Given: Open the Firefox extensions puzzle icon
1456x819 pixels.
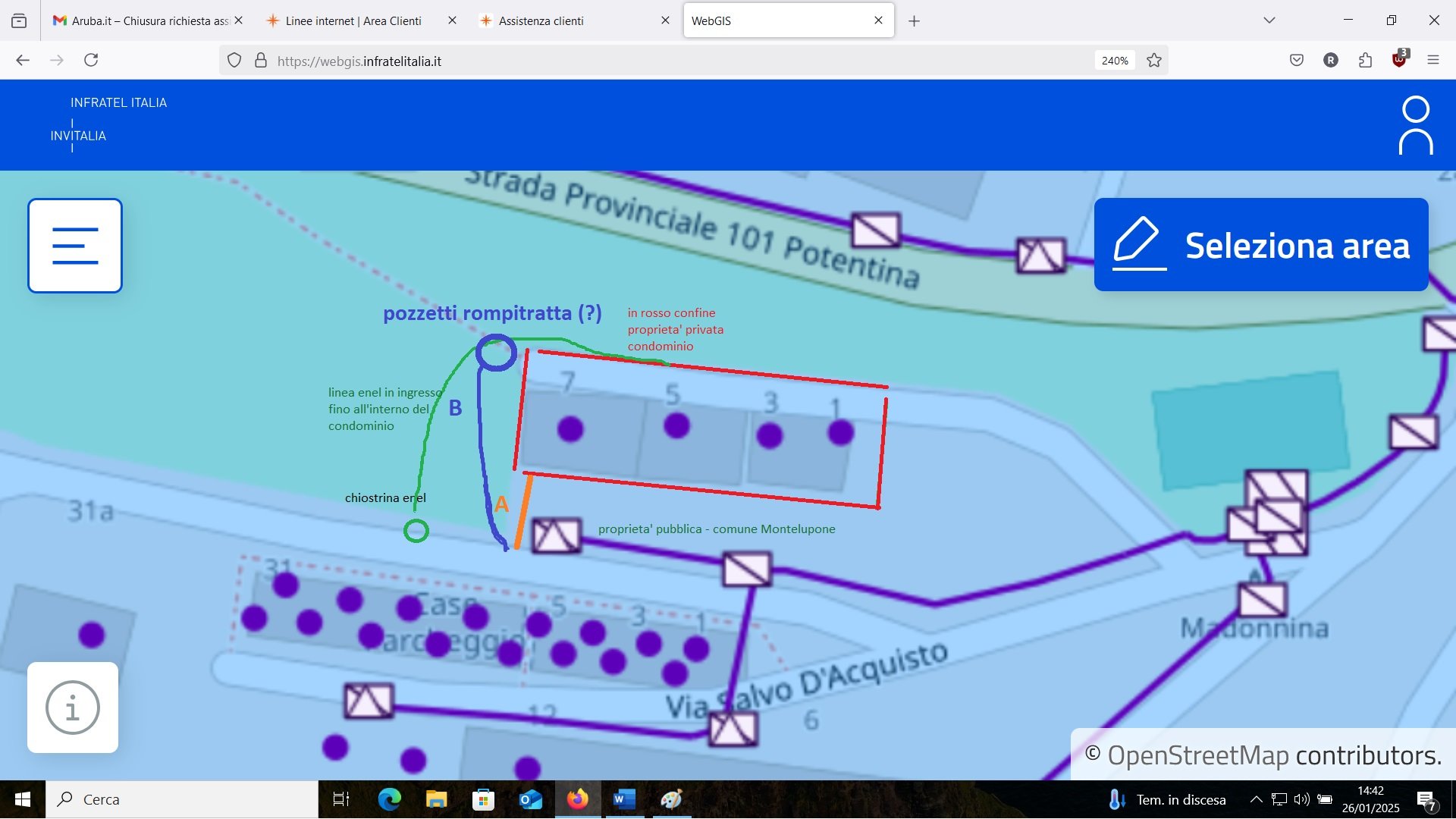Looking at the screenshot, I should (1365, 61).
